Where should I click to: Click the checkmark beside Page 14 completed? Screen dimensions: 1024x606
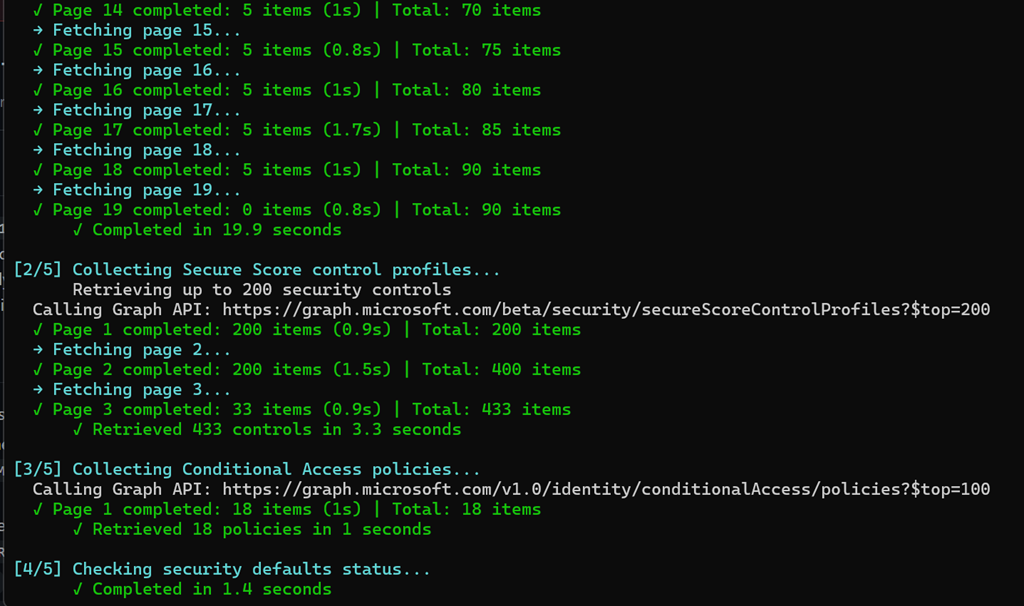pyautogui.click(x=37, y=10)
